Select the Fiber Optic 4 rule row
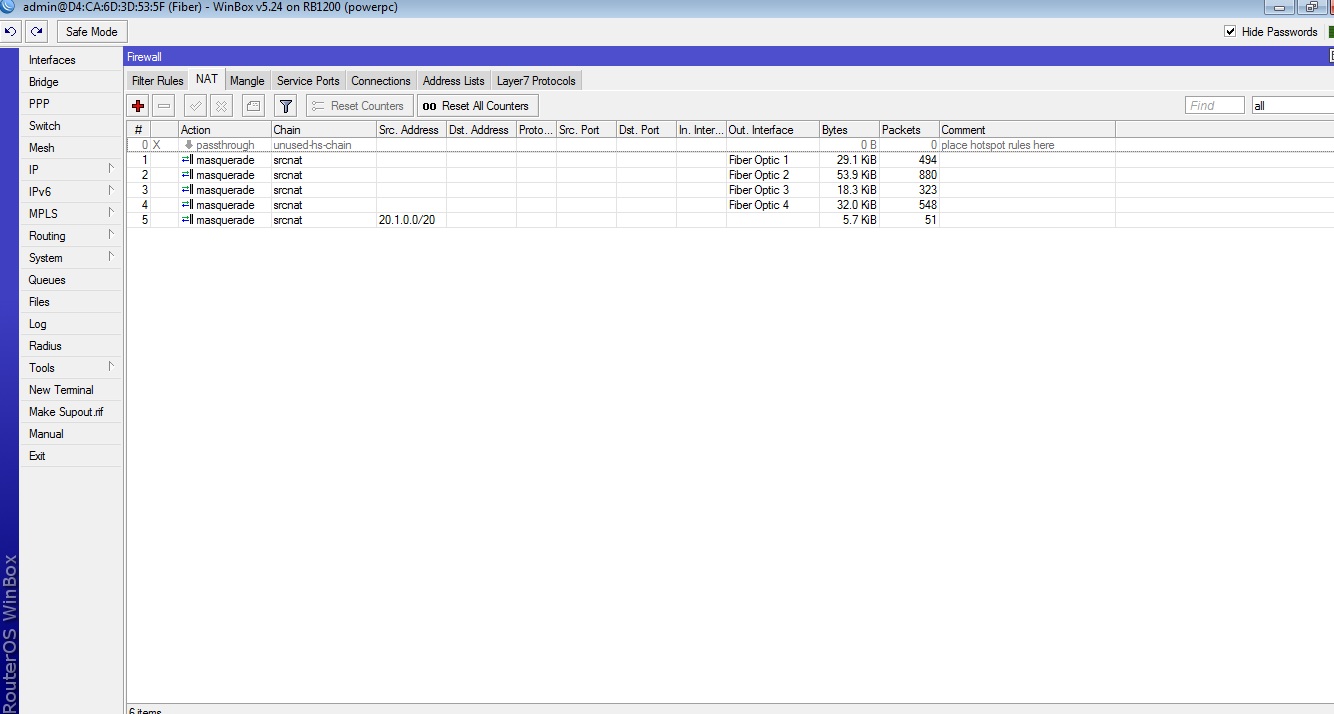This screenshot has width=1334, height=714. (730, 205)
